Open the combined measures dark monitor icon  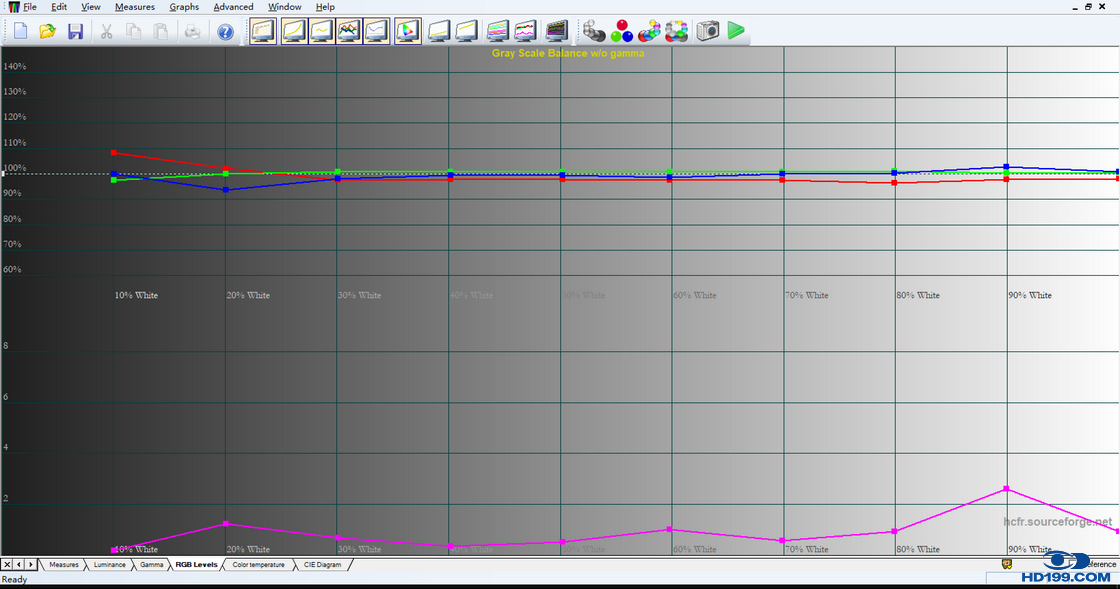556,31
